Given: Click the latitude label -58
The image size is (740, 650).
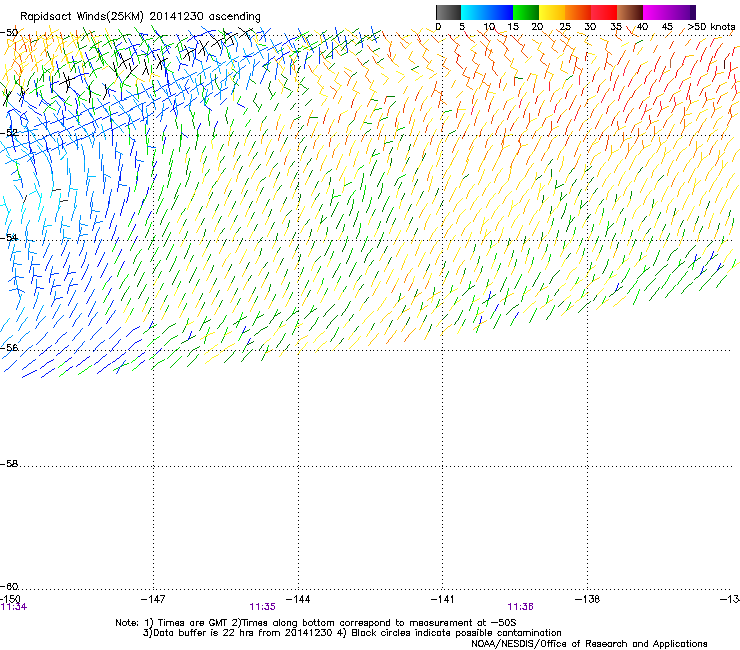Looking at the screenshot, I should [9, 464].
